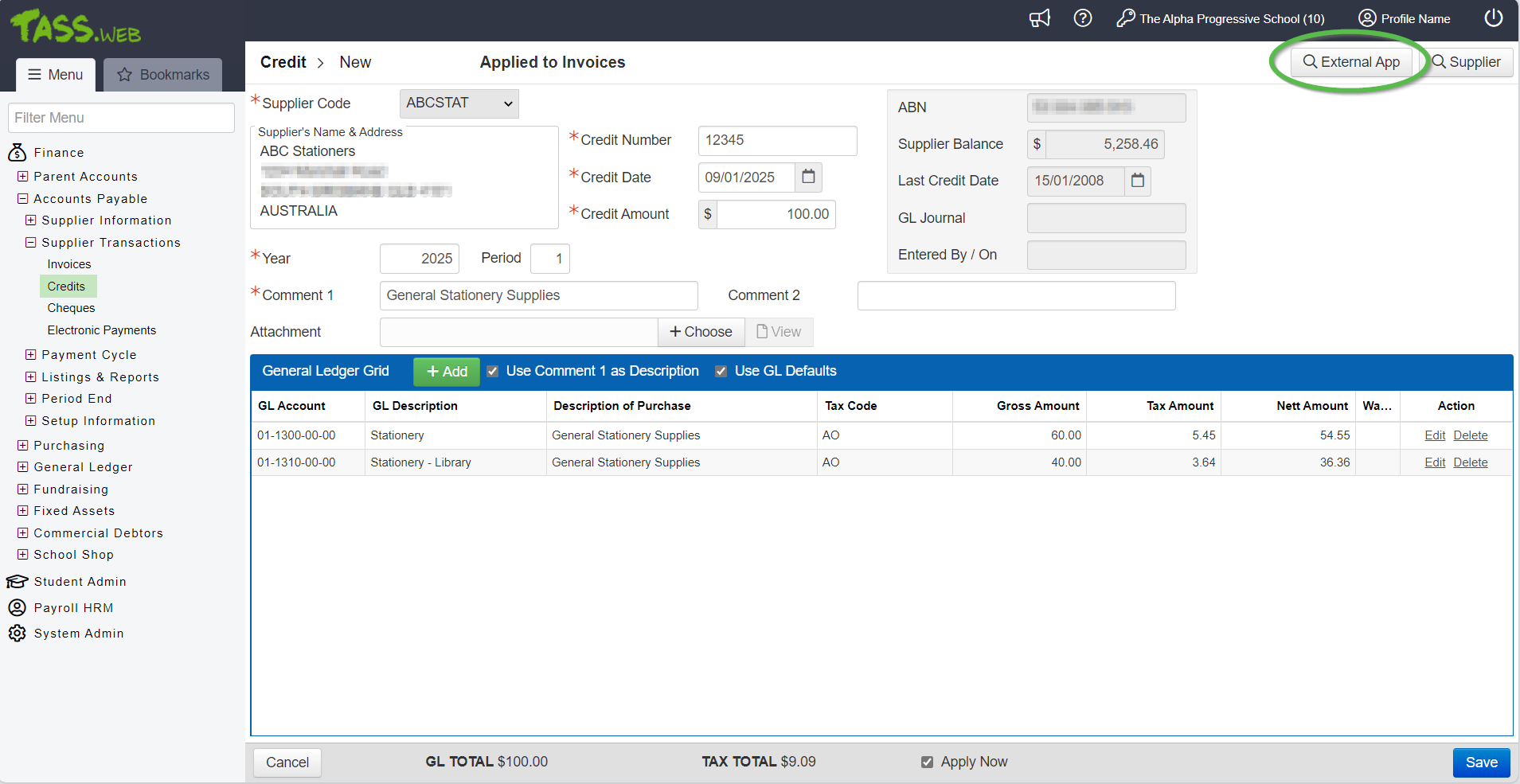1520x784 pixels.
Task: Click the Profile Name user icon
Action: (x=1367, y=18)
